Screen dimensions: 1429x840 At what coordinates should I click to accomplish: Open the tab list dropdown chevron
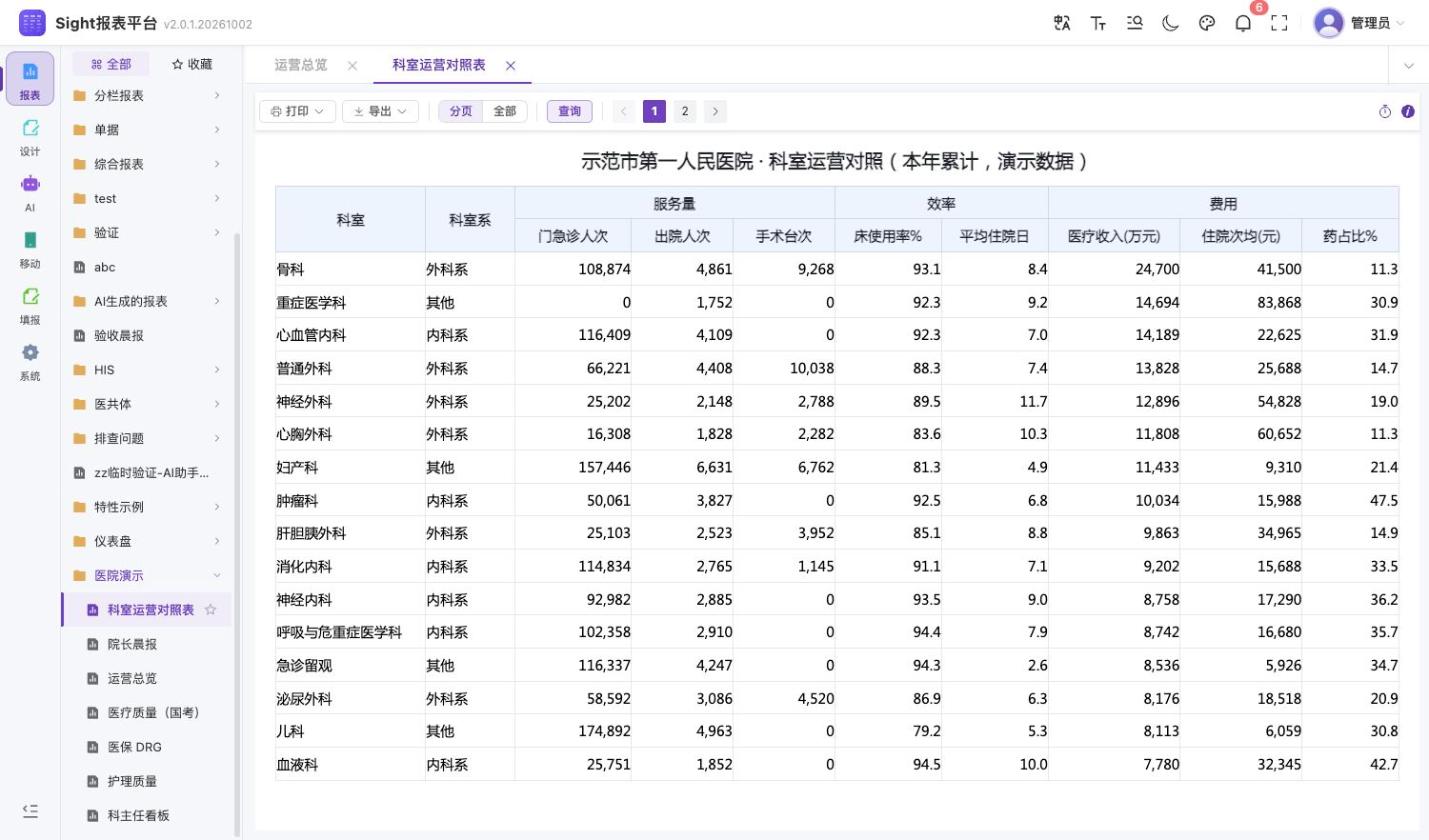(x=1409, y=65)
